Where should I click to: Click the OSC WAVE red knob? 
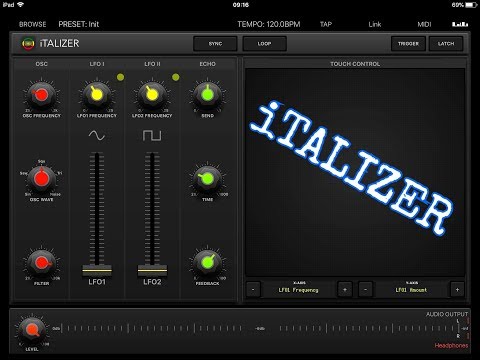point(41,179)
